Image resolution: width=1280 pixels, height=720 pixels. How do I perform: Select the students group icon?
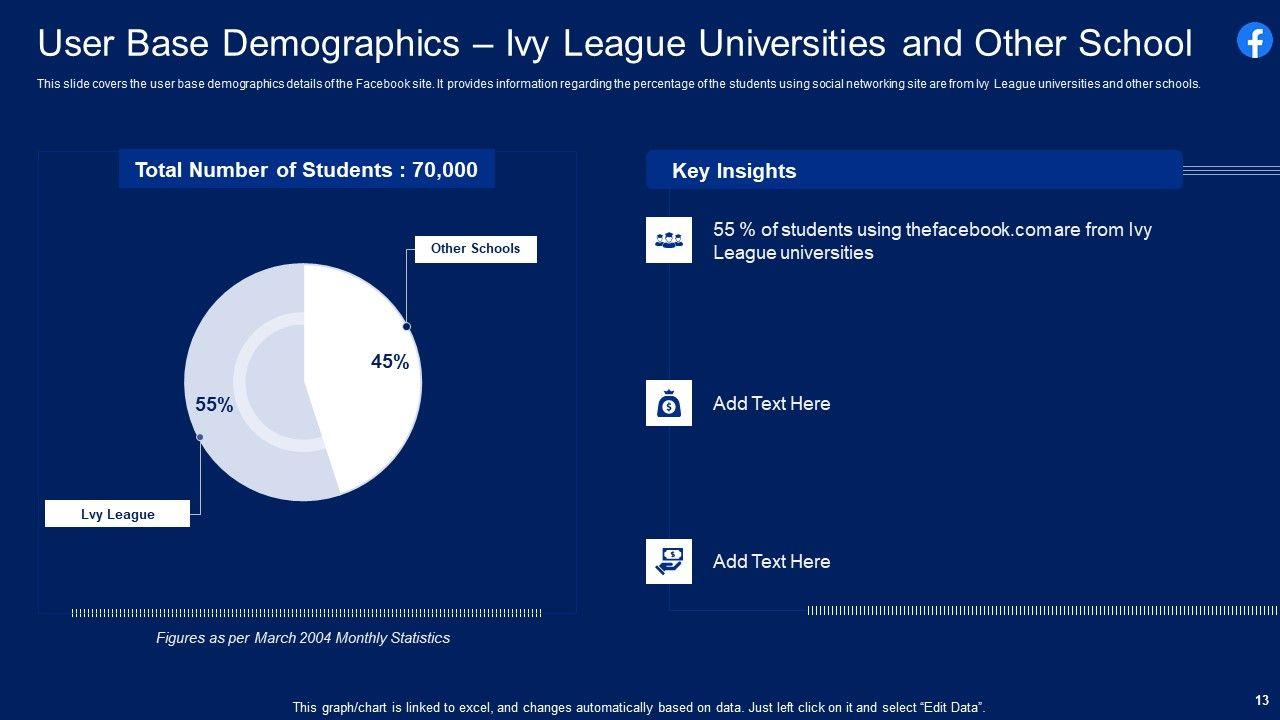pos(668,240)
